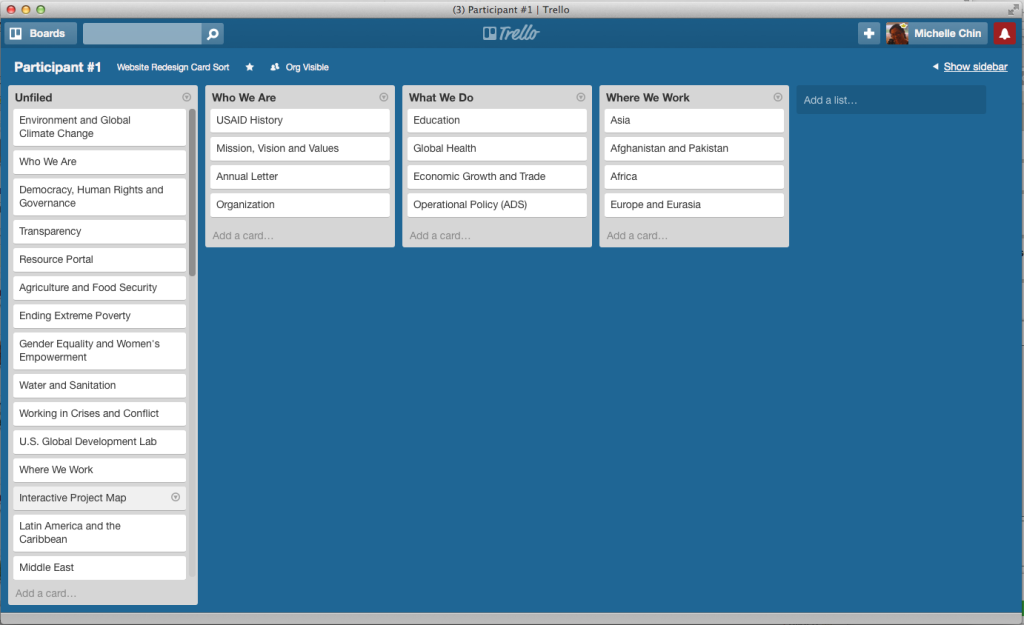Open the Who We Are card in Unfiled
The width and height of the screenshot is (1024, 625).
[99, 161]
